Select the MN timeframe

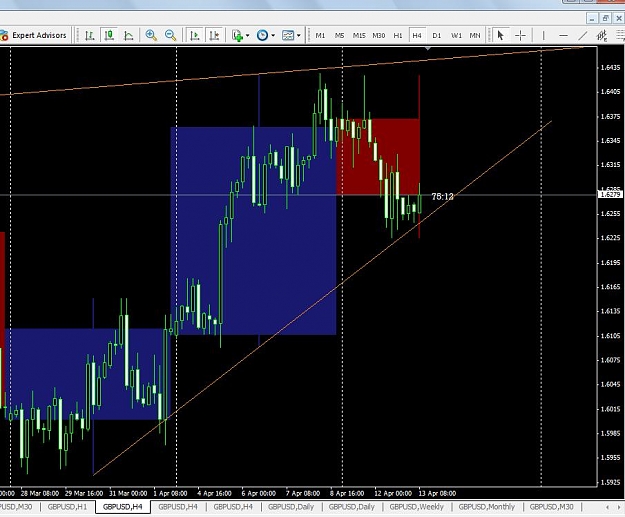pyautogui.click(x=475, y=35)
